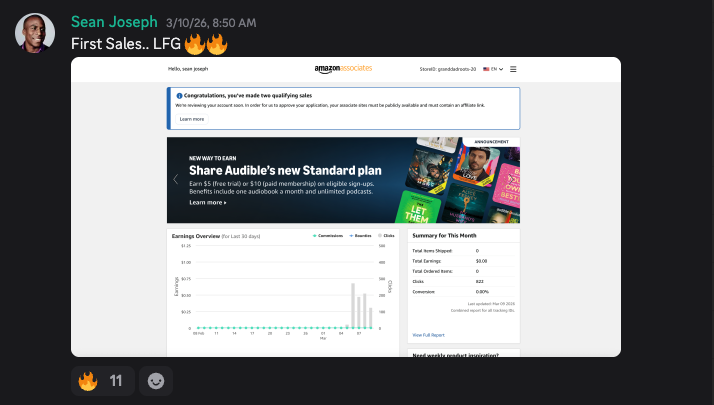Click the Store ID granddadroots-20 text
This screenshot has width=714, height=405.
click(x=448, y=69)
